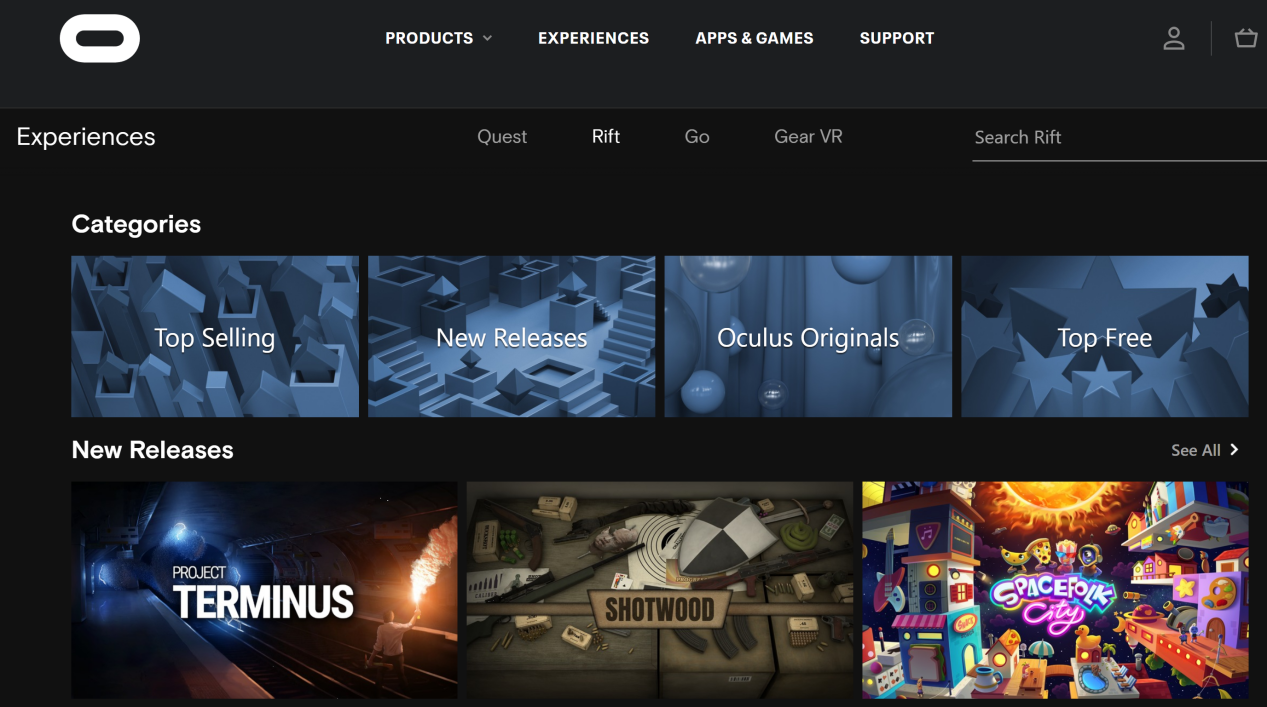The width and height of the screenshot is (1267, 707).
Task: Open the Top Free category tile
Action: 1105,336
